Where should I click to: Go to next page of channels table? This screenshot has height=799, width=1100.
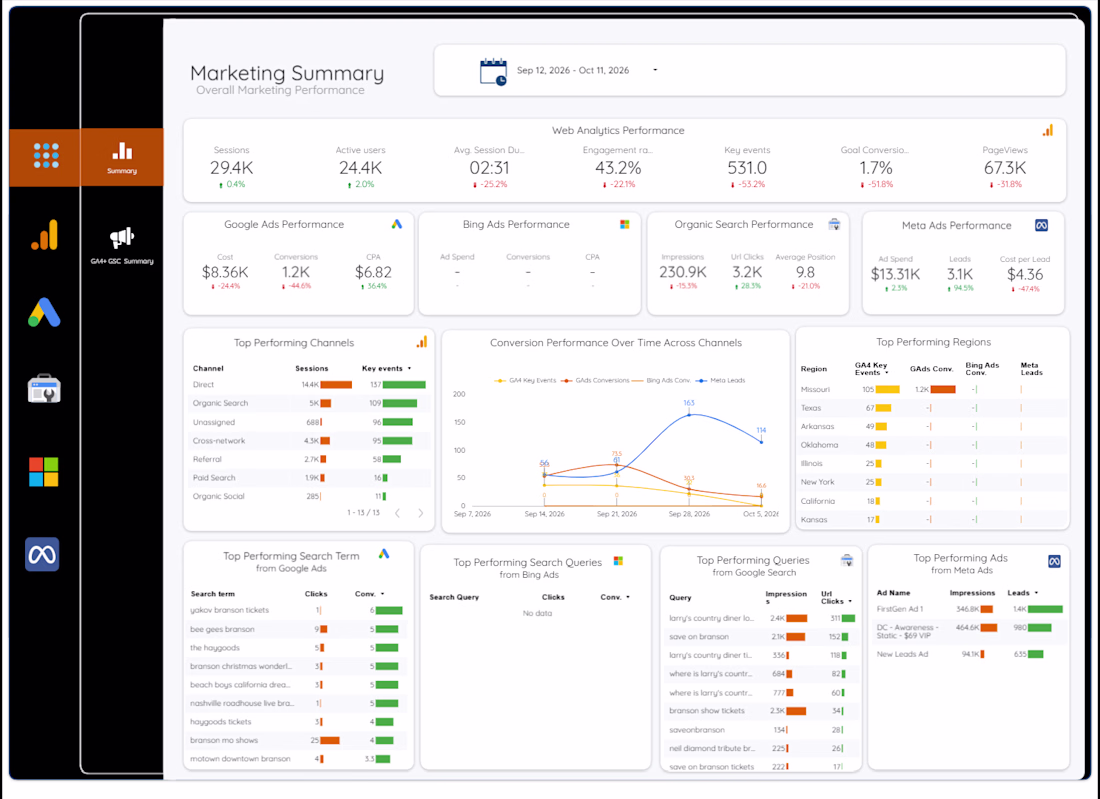click(x=421, y=513)
